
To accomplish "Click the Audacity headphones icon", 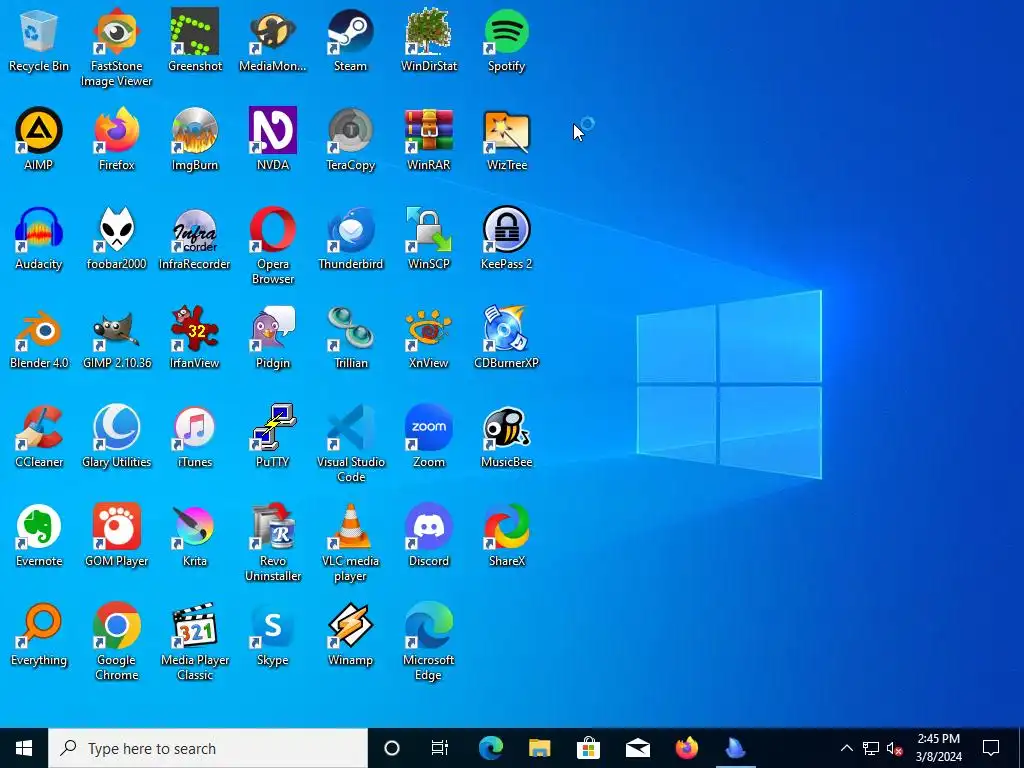I will 39,229.
